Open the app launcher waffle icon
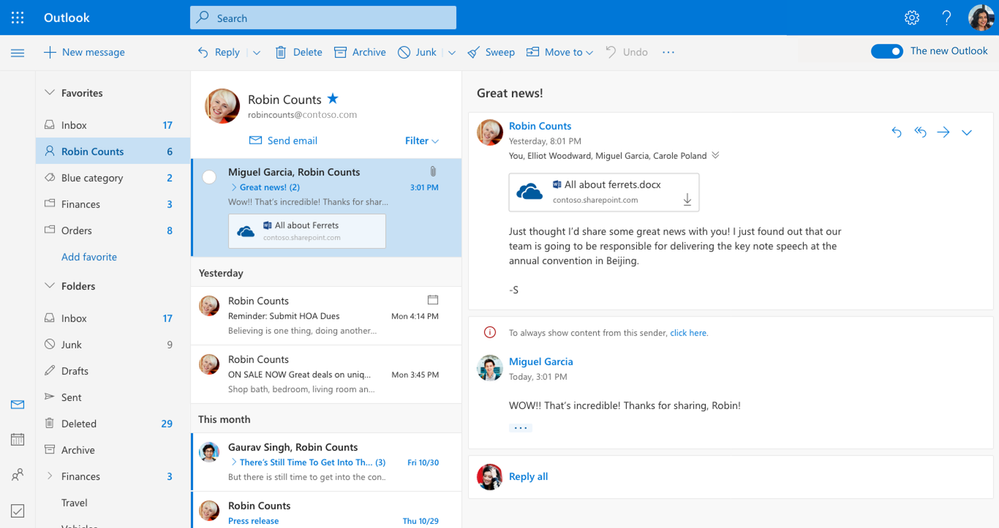999x528 pixels. 17,18
